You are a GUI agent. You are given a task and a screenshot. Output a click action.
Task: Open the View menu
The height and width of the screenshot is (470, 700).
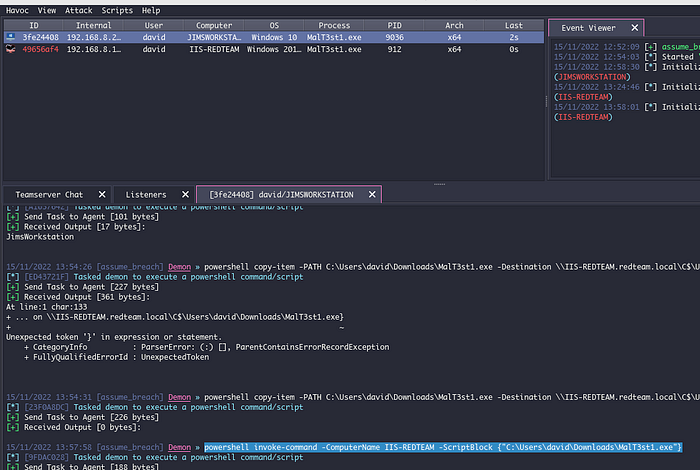click(46, 10)
